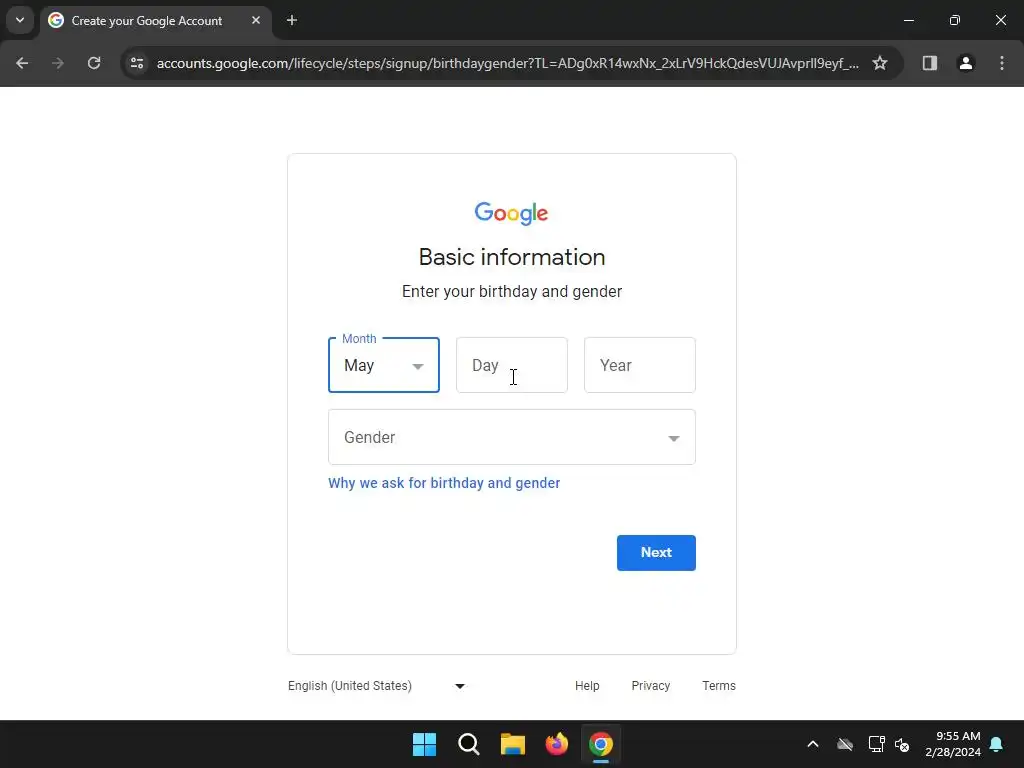This screenshot has width=1024, height=768.
Task: Open the tab search dropdown arrow
Action: [20, 20]
